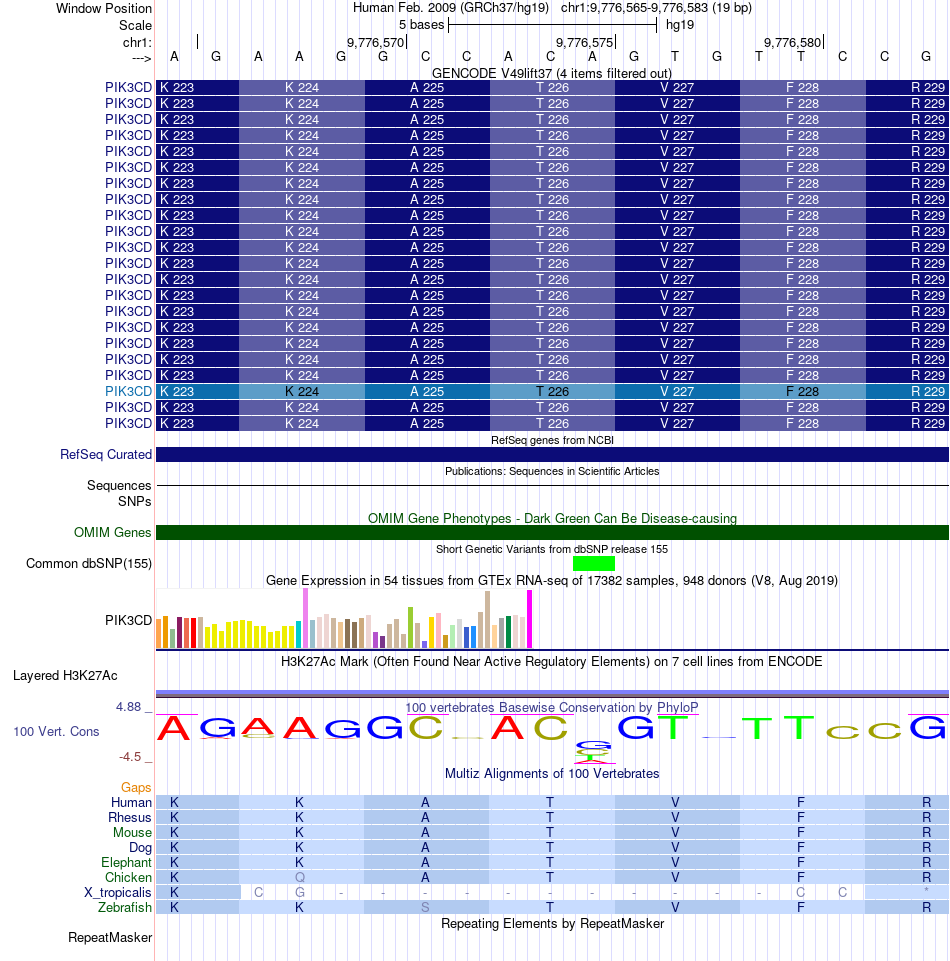
Task: Open 'Short Genetic Variants from dbSNP release 155' title
Action: pos(552,549)
